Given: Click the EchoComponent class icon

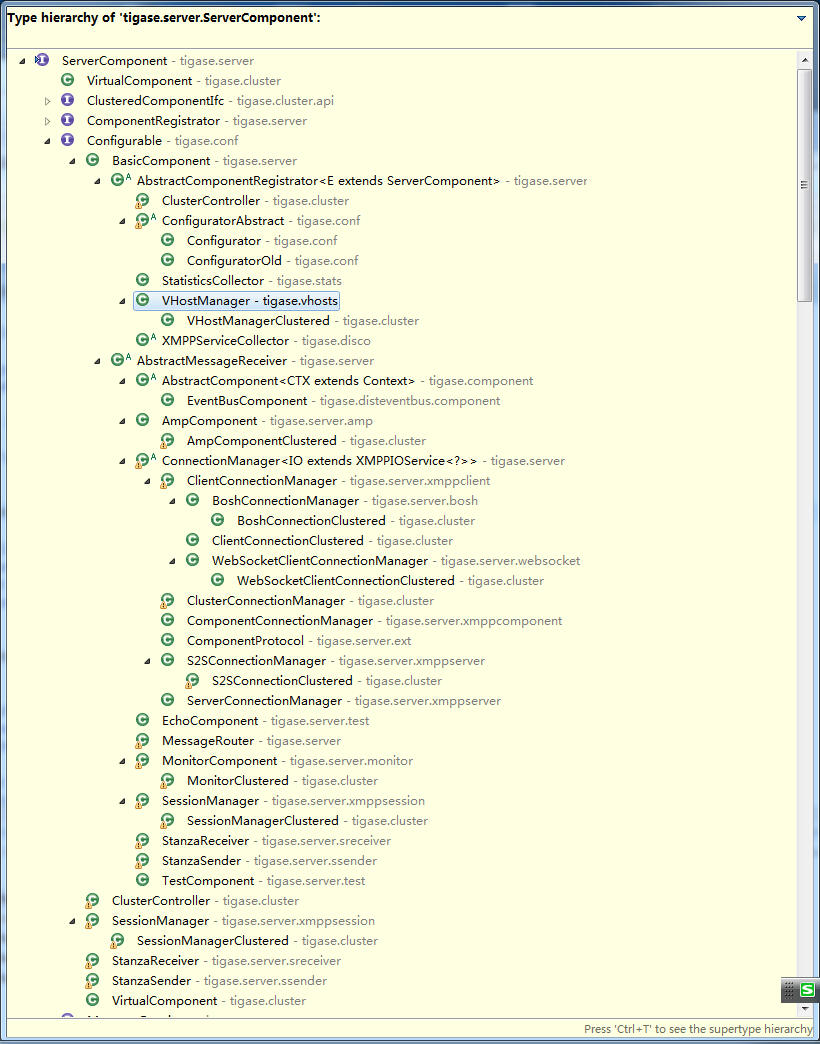Looking at the screenshot, I should (142, 720).
